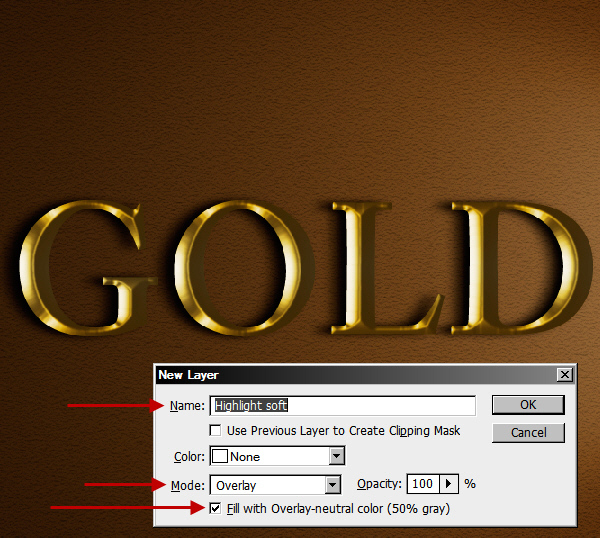Viewport: 600px width, 538px height.
Task: Close the New Layer dialog with X
Action: [565, 375]
